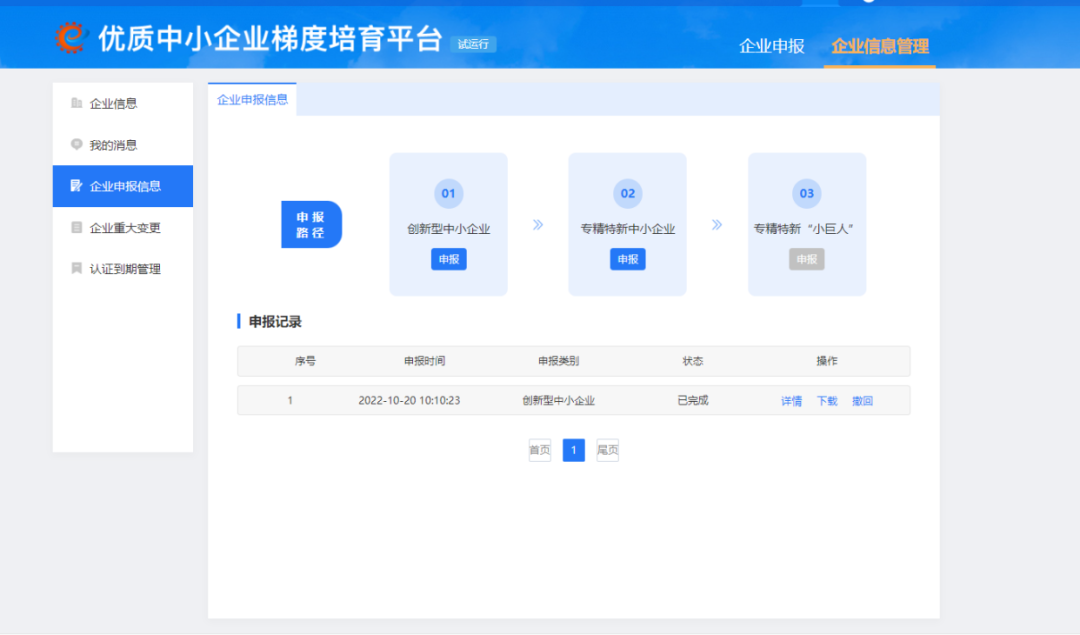Click 申报 under 创新型中小企业
The height and width of the screenshot is (635, 1080).
pos(448,259)
